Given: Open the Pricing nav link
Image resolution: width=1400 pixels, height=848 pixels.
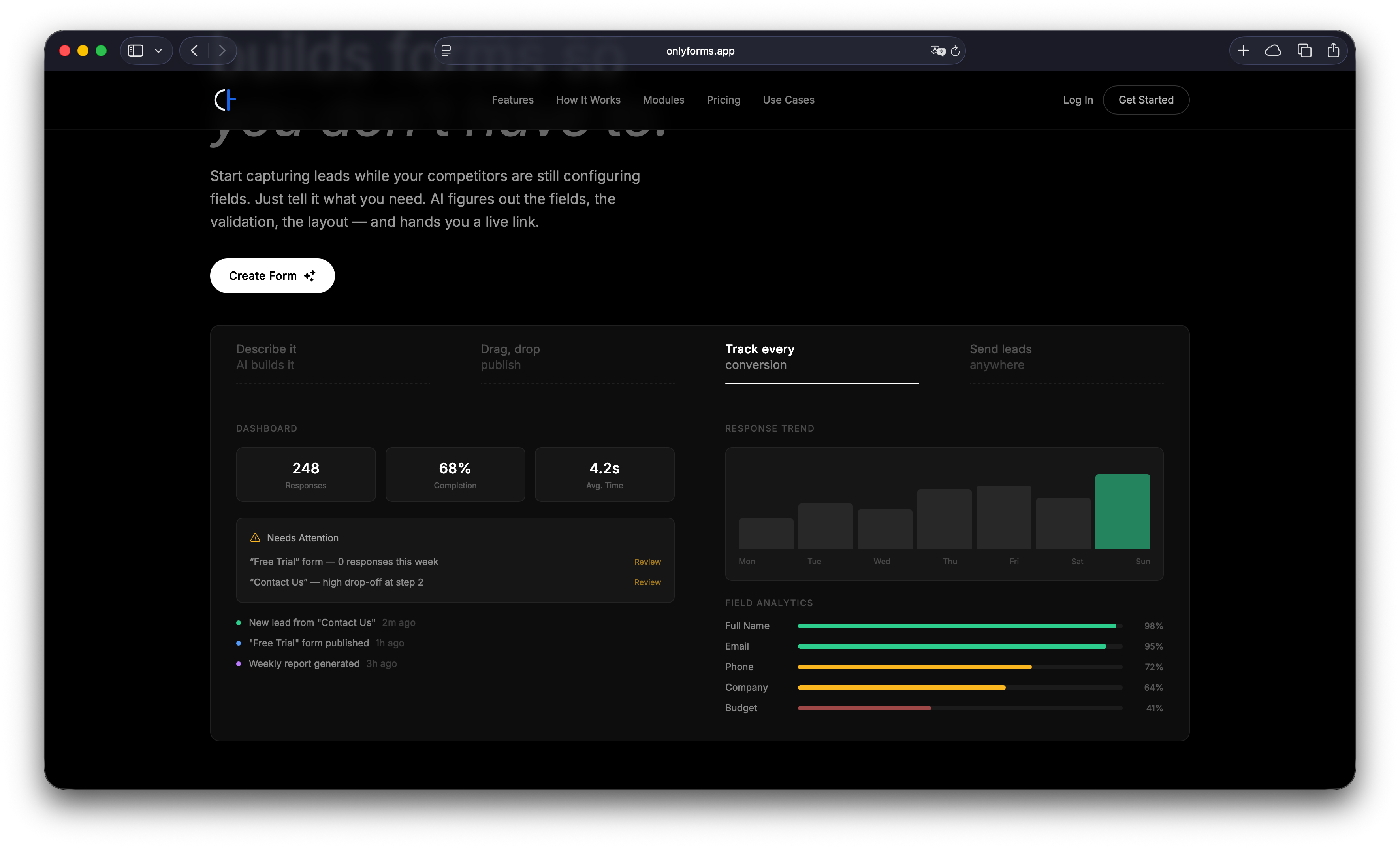Looking at the screenshot, I should point(723,100).
